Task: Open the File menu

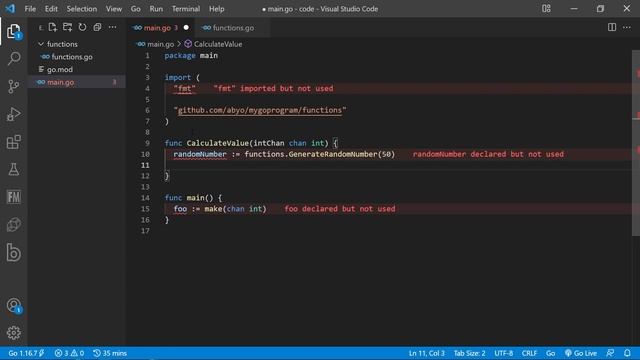Action: point(30,9)
